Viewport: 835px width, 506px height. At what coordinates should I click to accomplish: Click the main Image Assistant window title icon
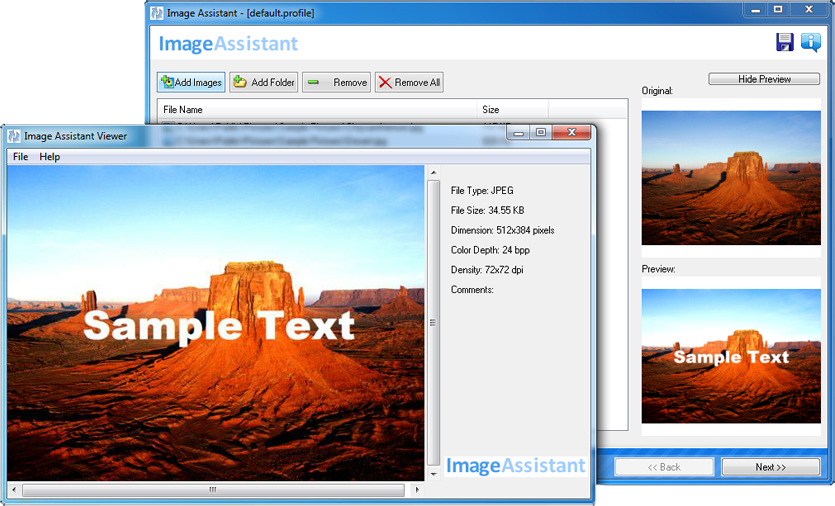(x=157, y=12)
